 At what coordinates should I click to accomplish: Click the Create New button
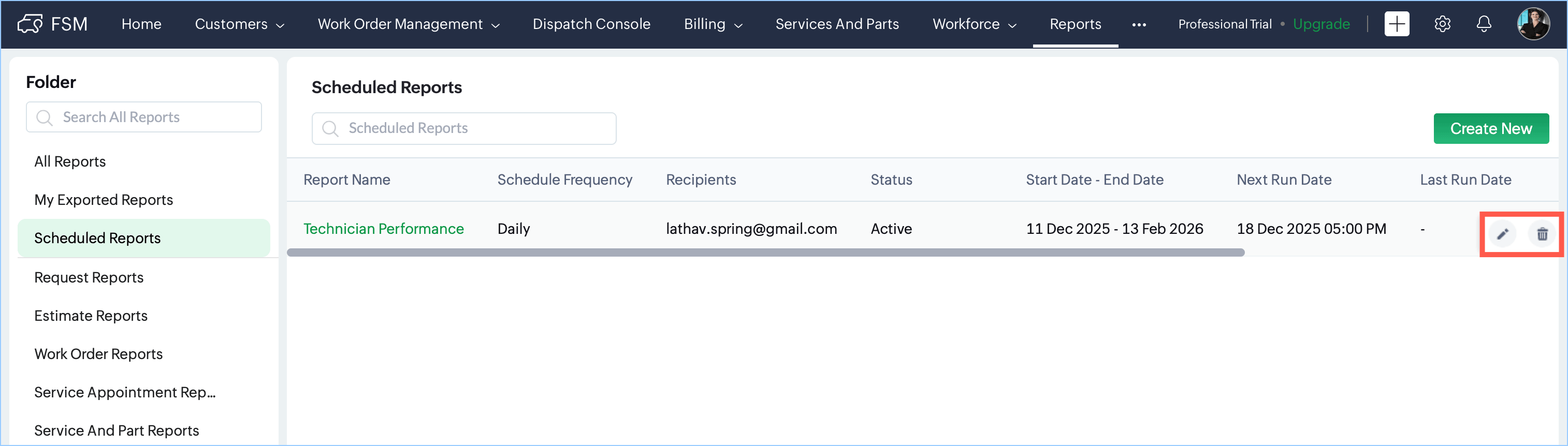point(1491,128)
